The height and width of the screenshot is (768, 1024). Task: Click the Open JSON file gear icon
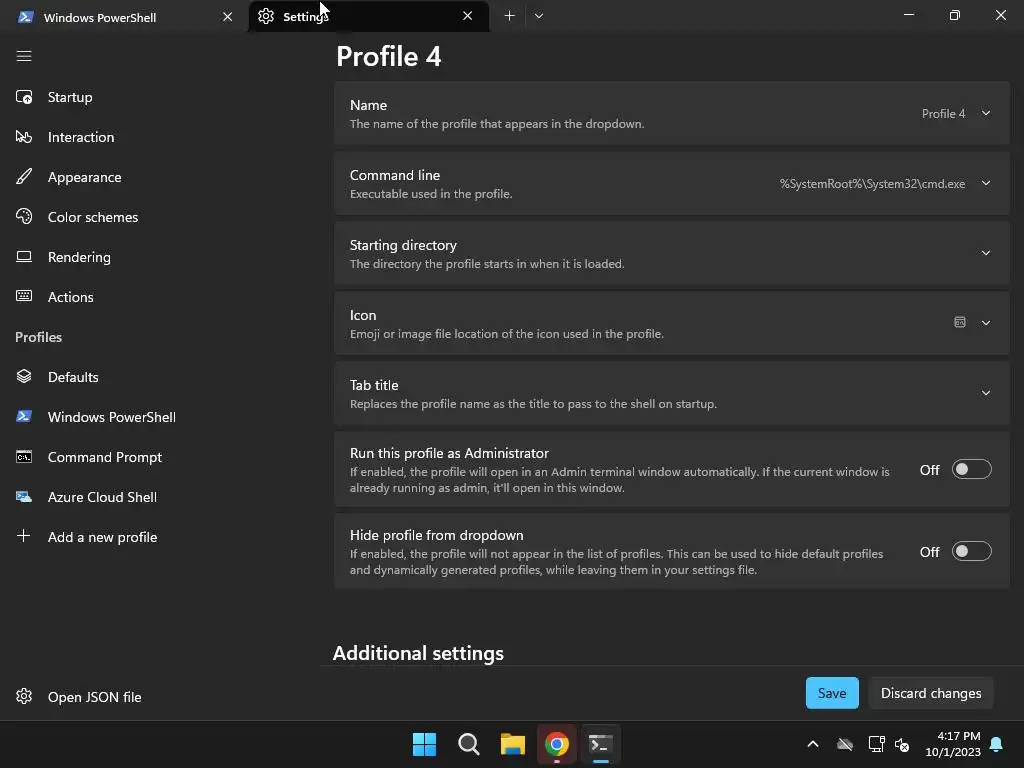click(24, 697)
